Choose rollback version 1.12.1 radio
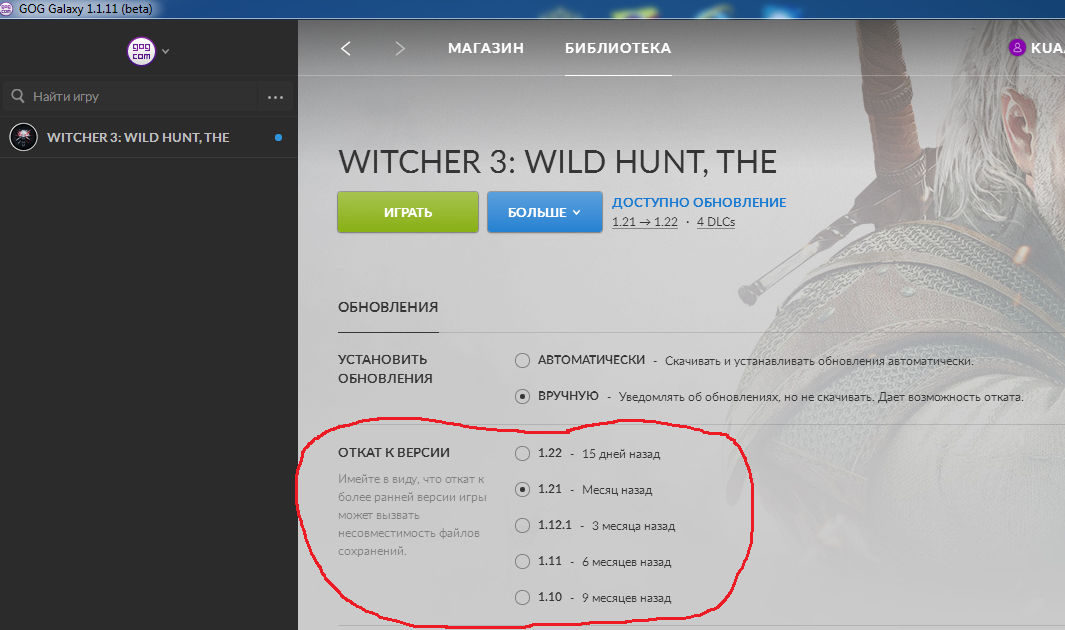The width and height of the screenshot is (1065, 630). [x=522, y=525]
